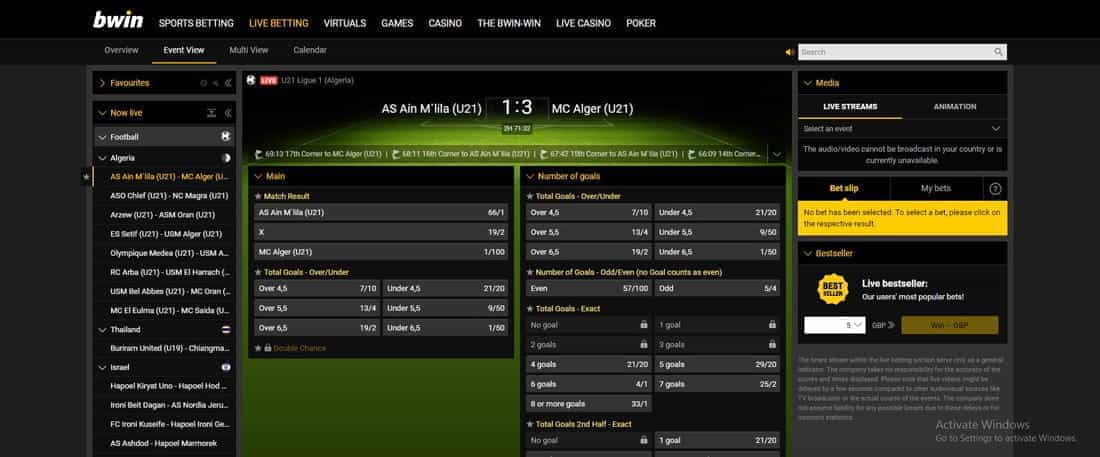The width and height of the screenshot is (1100, 457).
Task: Pick 8 or more goals at 33/1
Action: [589, 404]
